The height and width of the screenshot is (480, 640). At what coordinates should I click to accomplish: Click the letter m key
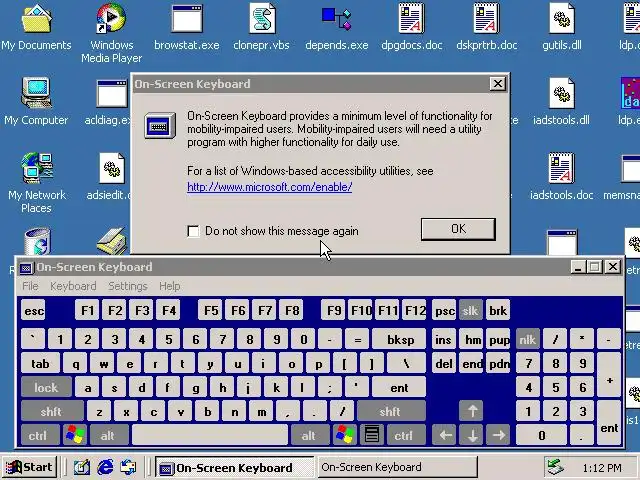tap(261, 411)
